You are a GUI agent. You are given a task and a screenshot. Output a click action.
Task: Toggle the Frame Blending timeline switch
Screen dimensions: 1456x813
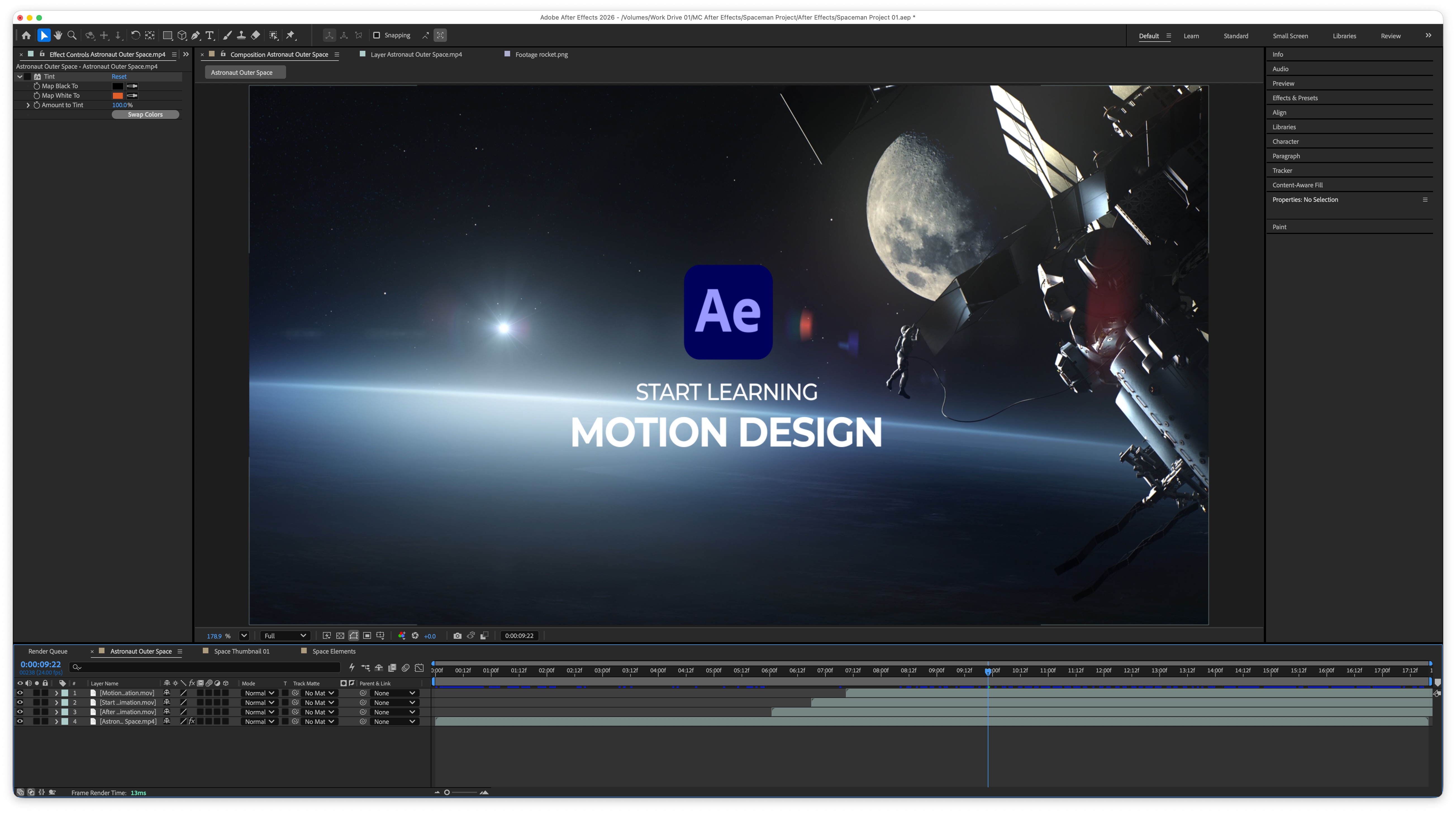pos(392,668)
